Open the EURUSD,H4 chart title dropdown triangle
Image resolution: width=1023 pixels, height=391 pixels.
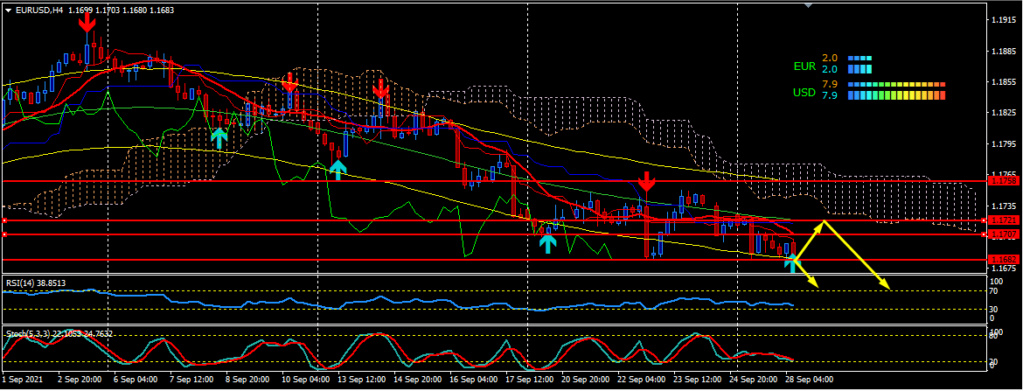8,10
